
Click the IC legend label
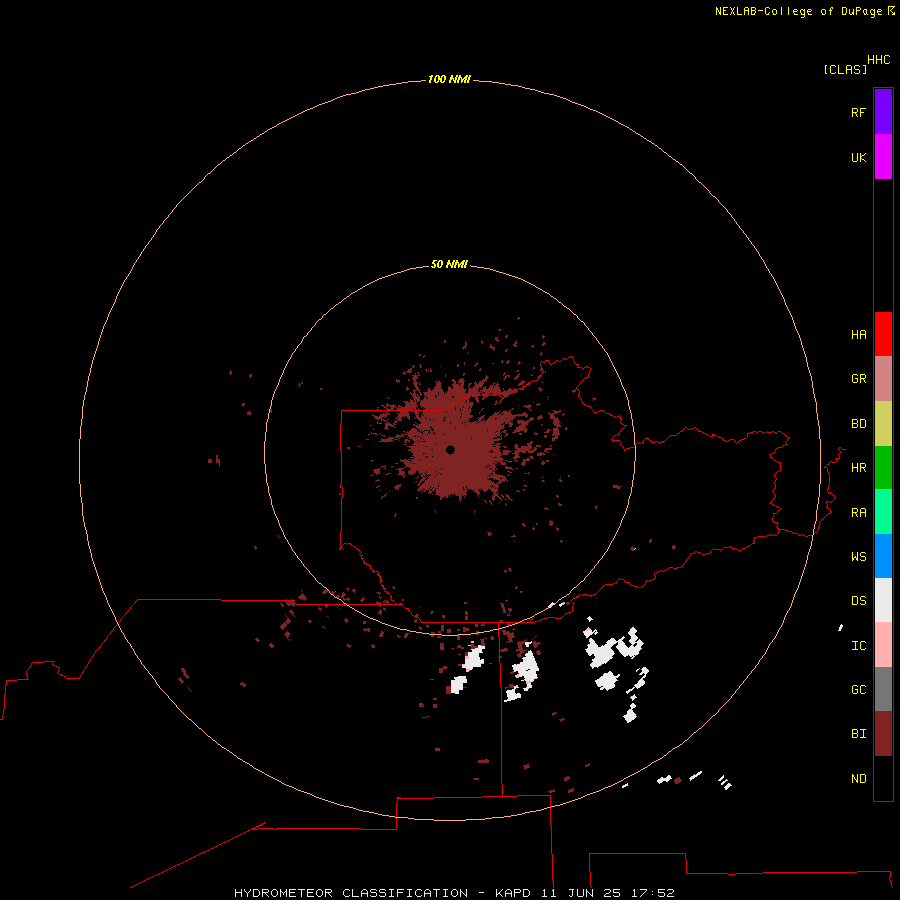[858, 646]
